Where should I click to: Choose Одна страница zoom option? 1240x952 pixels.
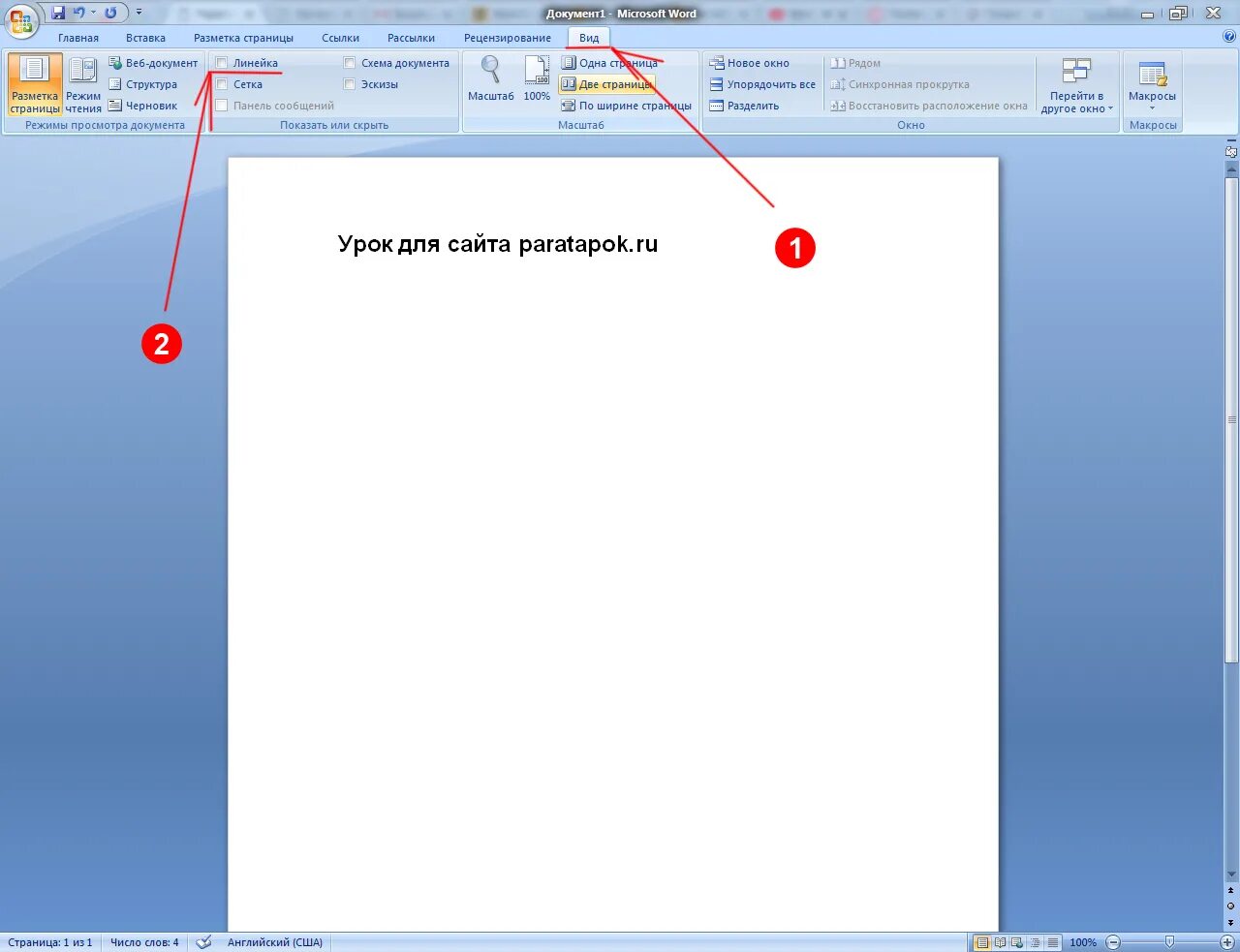point(609,63)
